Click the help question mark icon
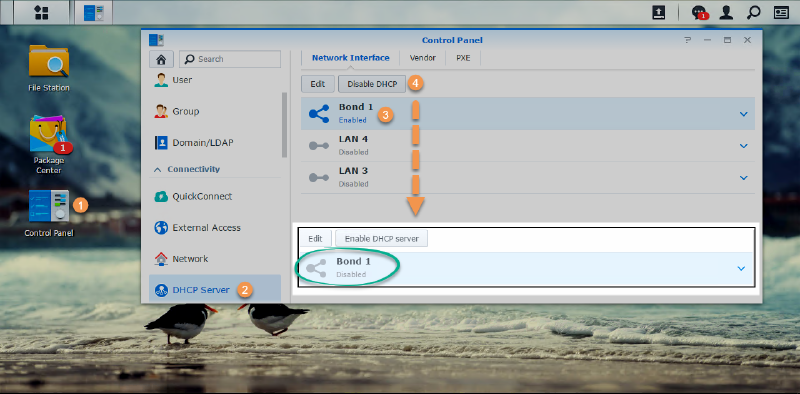Viewport: 800px width, 394px height. coord(688,40)
